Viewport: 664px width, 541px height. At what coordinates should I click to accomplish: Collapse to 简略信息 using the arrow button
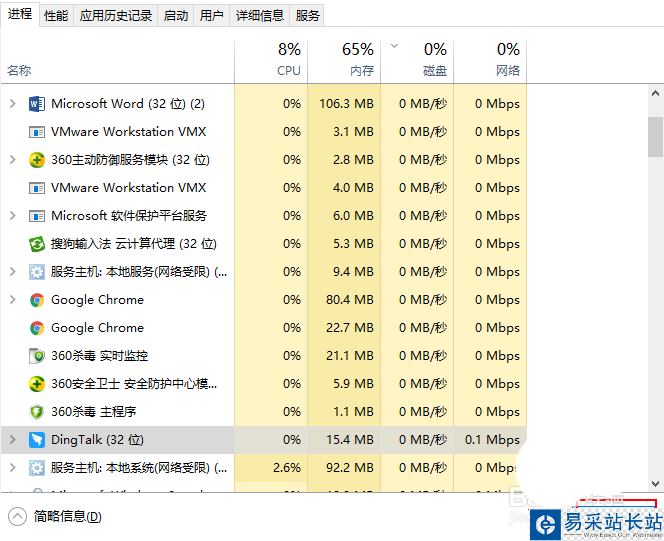17,516
